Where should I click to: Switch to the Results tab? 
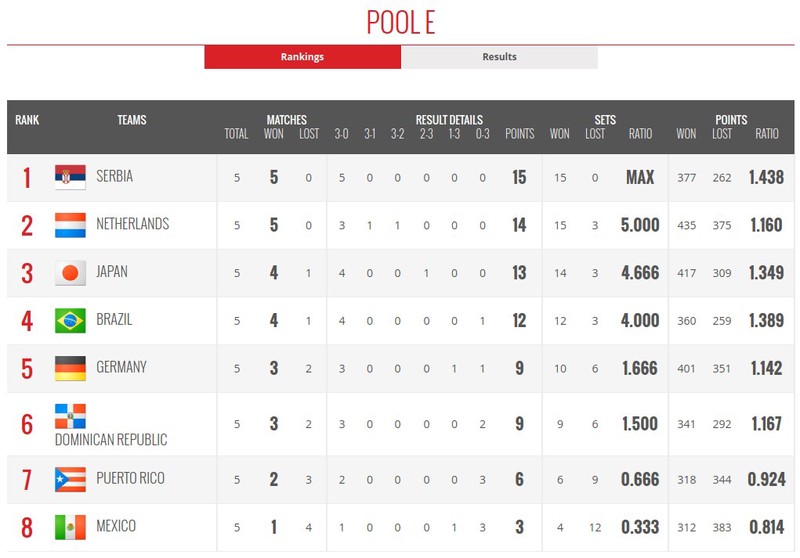point(499,57)
